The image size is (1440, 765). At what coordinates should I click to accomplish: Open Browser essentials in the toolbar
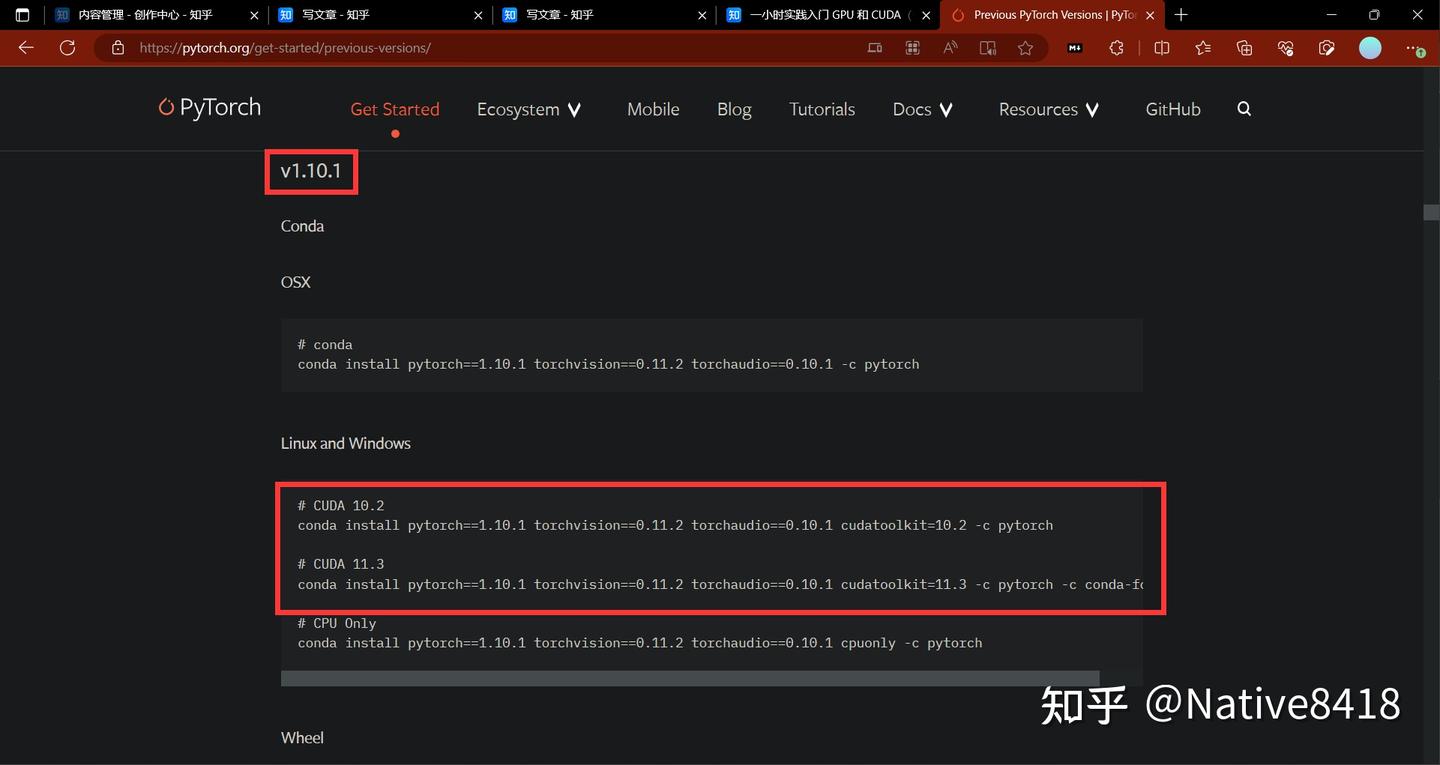pos(1285,47)
